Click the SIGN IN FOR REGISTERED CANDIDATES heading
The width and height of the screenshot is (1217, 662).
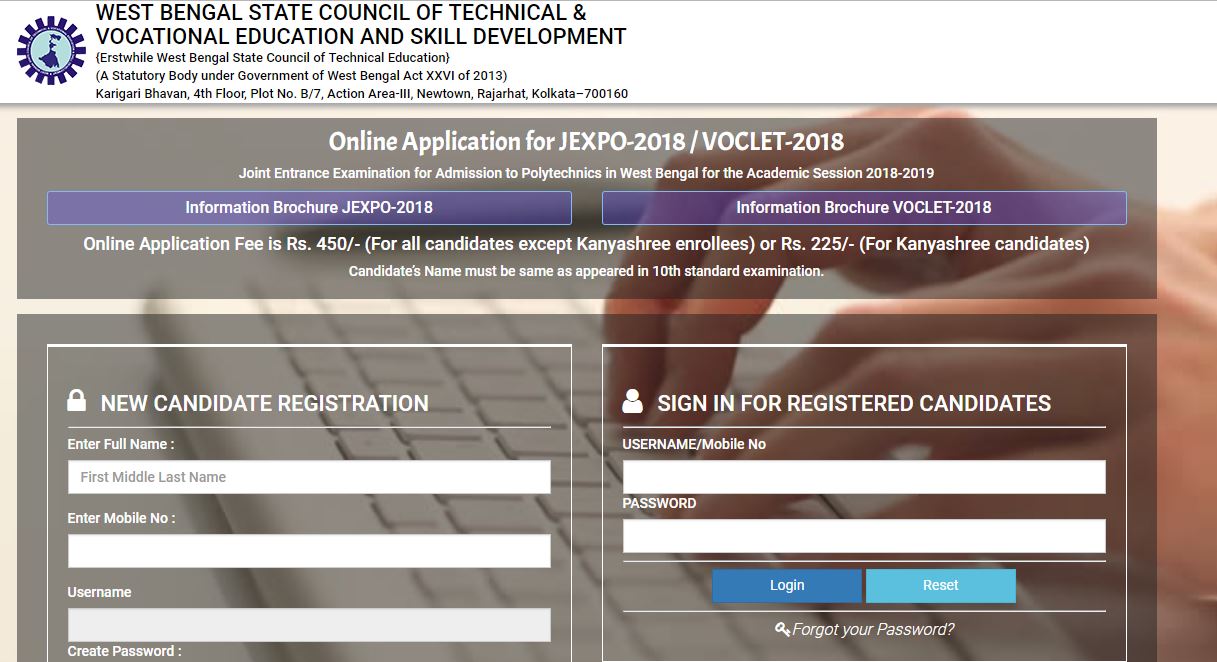click(853, 403)
